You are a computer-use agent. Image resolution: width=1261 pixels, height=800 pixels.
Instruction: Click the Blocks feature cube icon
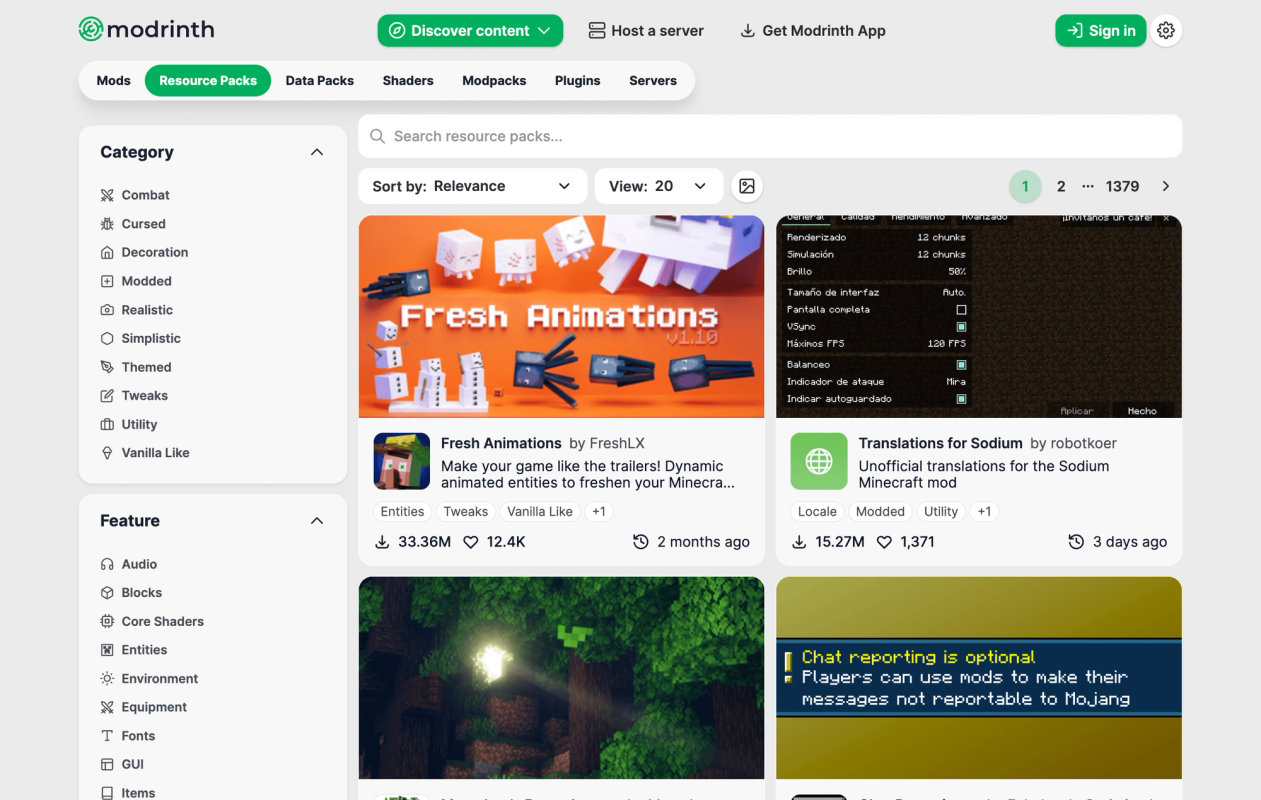(107, 593)
